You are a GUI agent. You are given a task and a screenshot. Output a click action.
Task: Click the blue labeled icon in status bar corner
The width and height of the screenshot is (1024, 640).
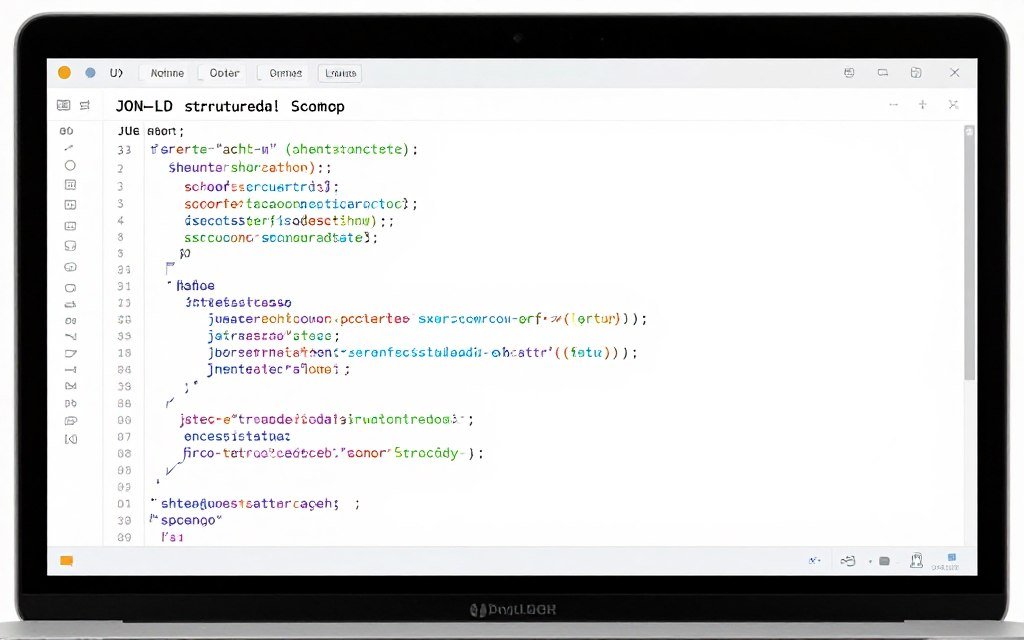[x=946, y=562]
